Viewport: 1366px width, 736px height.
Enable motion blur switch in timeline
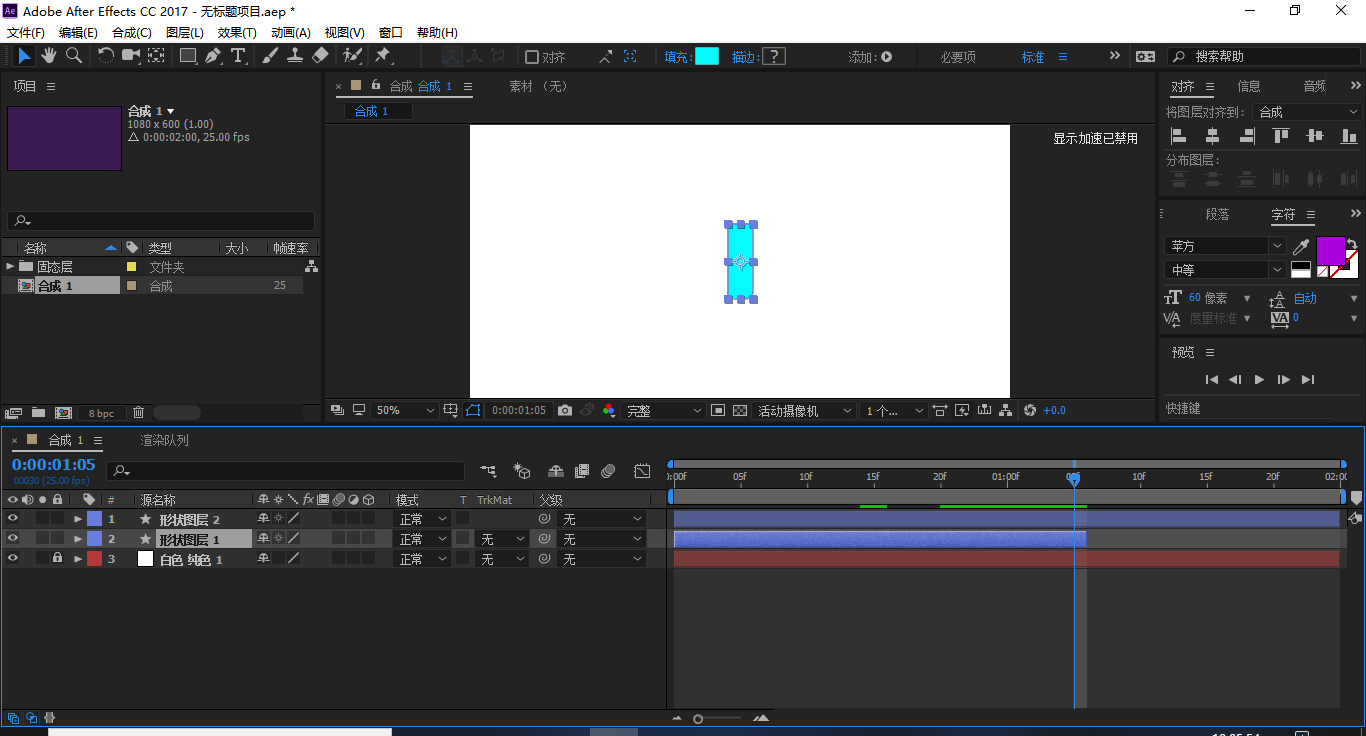[x=609, y=470]
